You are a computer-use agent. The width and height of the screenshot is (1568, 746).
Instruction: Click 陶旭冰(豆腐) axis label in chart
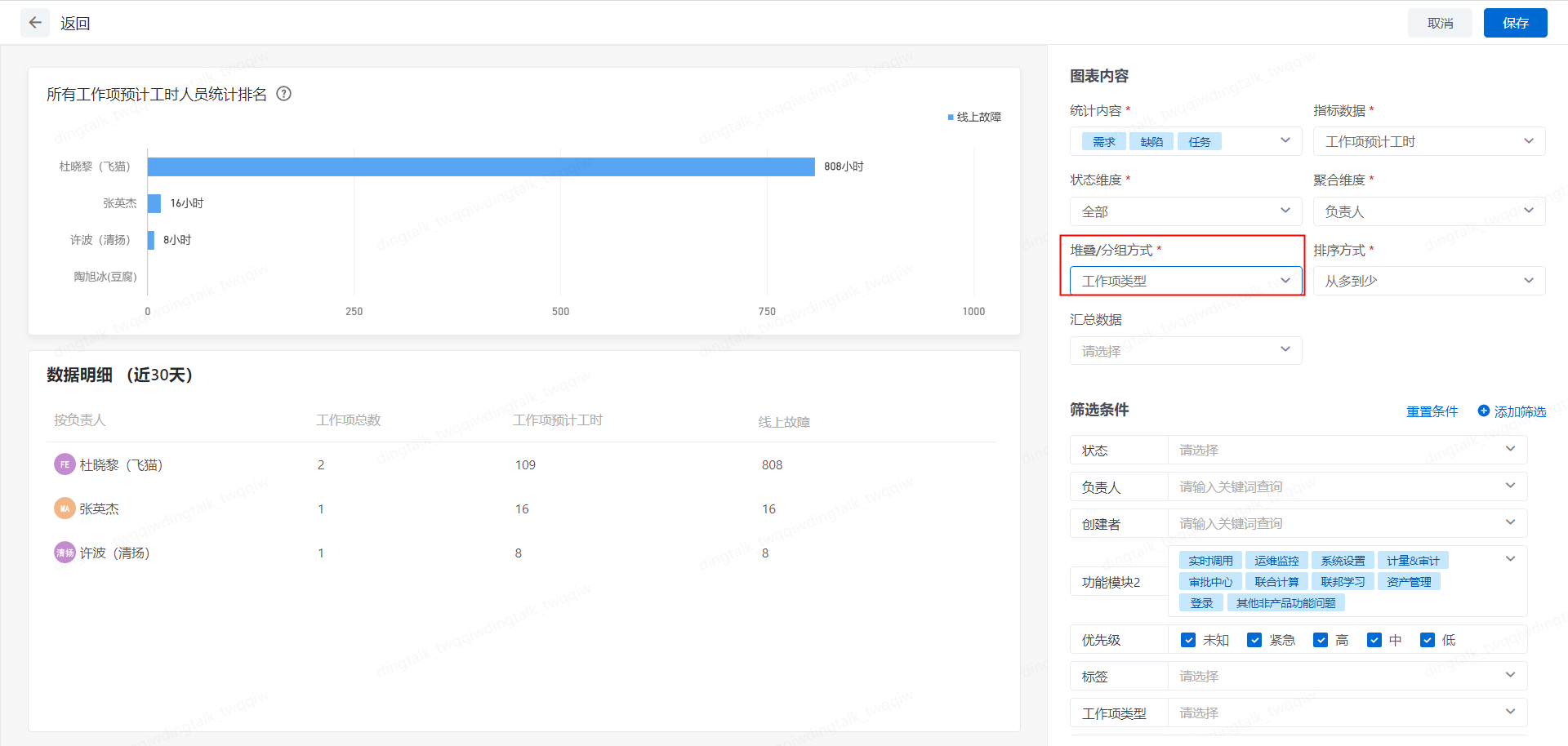click(105, 277)
